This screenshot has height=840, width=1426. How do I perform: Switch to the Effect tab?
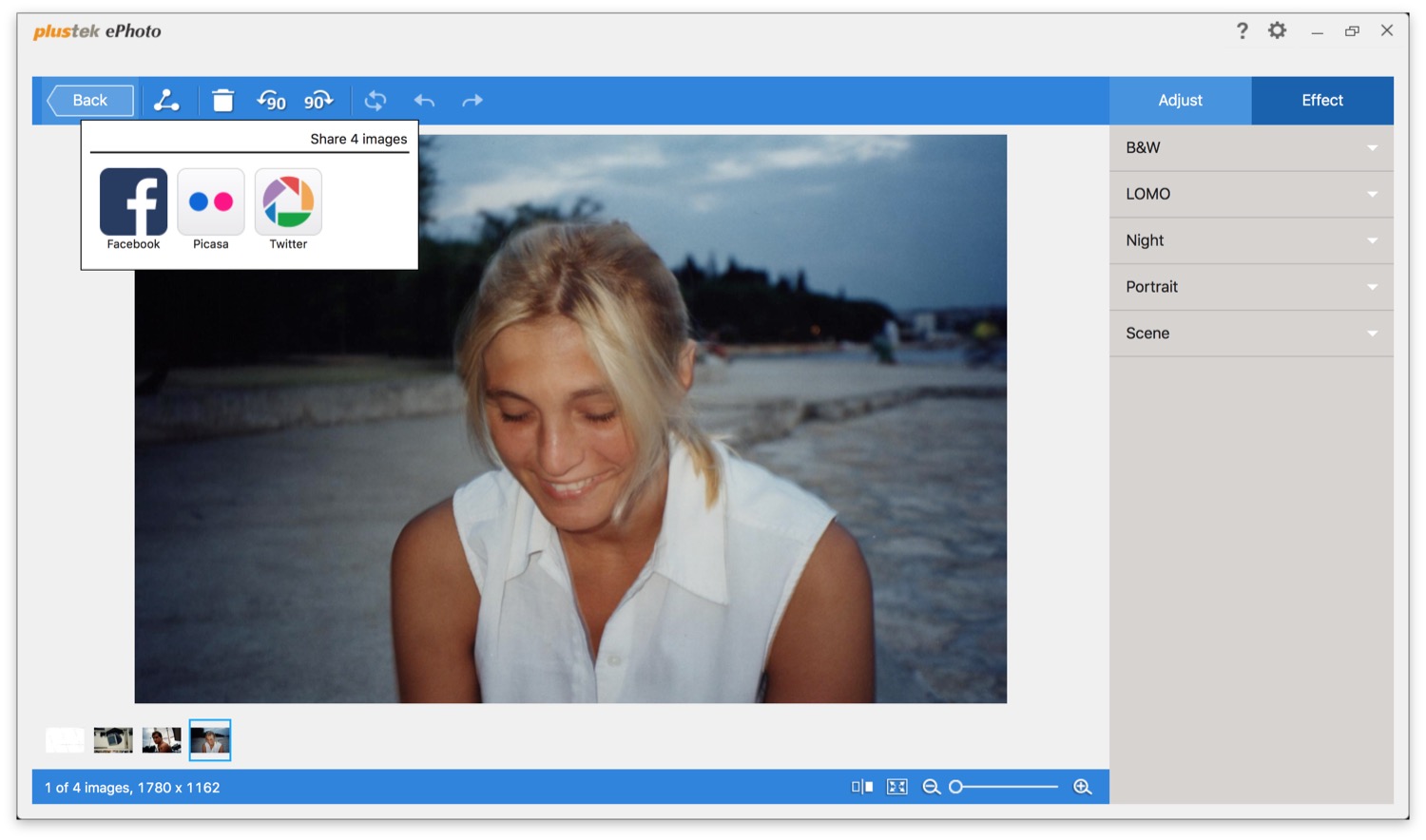(1321, 101)
